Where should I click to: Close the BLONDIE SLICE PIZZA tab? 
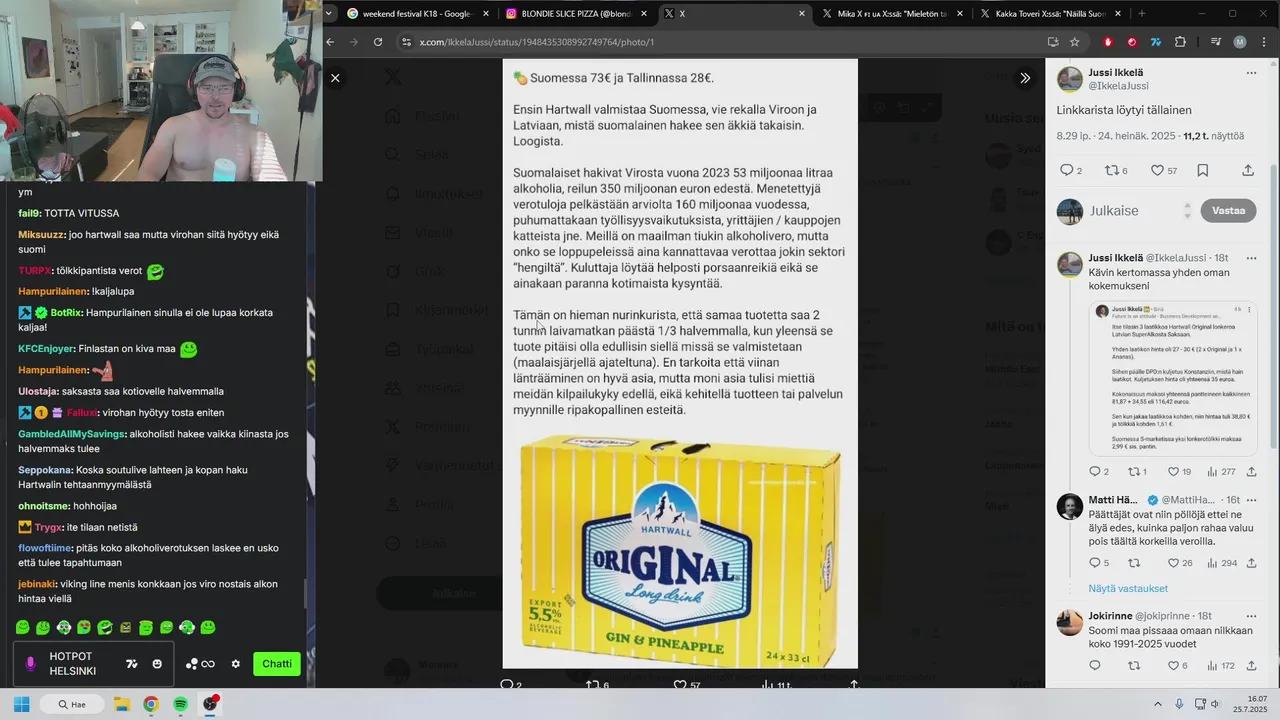point(644,14)
